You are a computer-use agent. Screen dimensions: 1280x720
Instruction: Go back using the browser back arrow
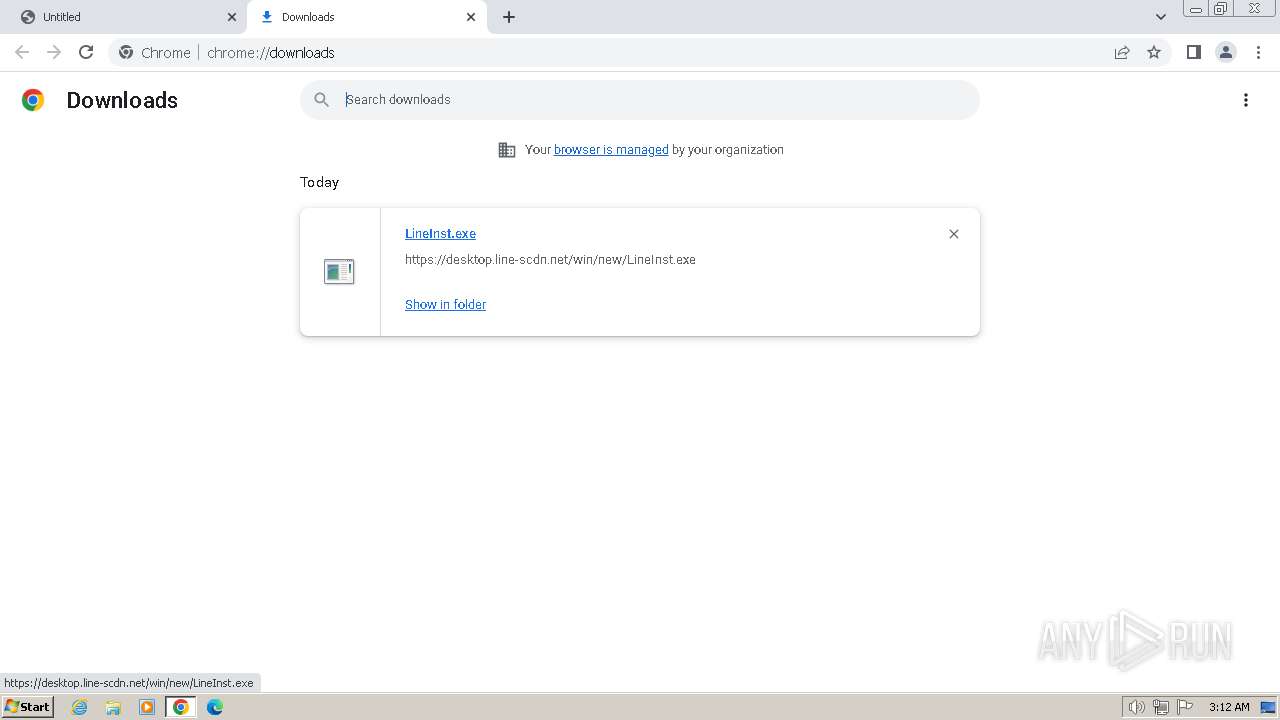(x=22, y=52)
